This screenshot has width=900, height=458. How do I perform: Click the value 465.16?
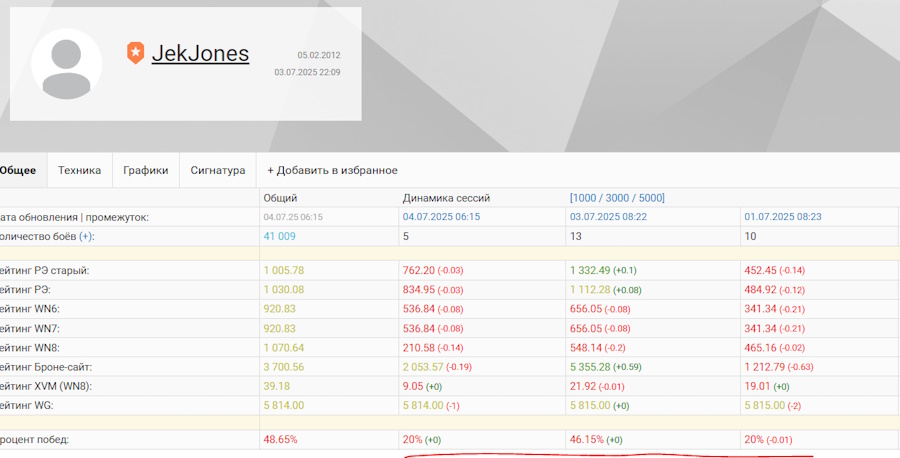pos(761,348)
